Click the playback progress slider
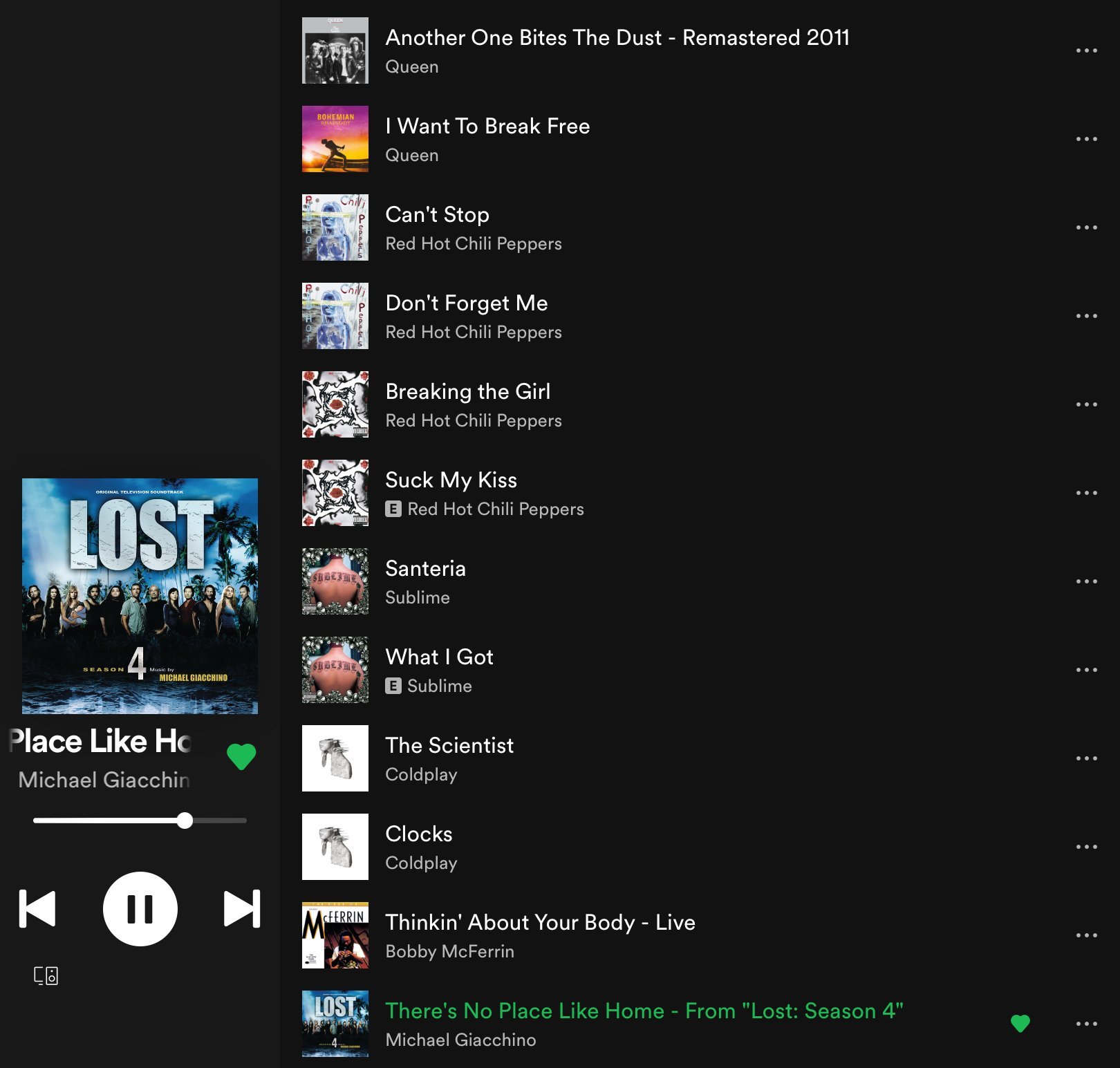 [140, 821]
